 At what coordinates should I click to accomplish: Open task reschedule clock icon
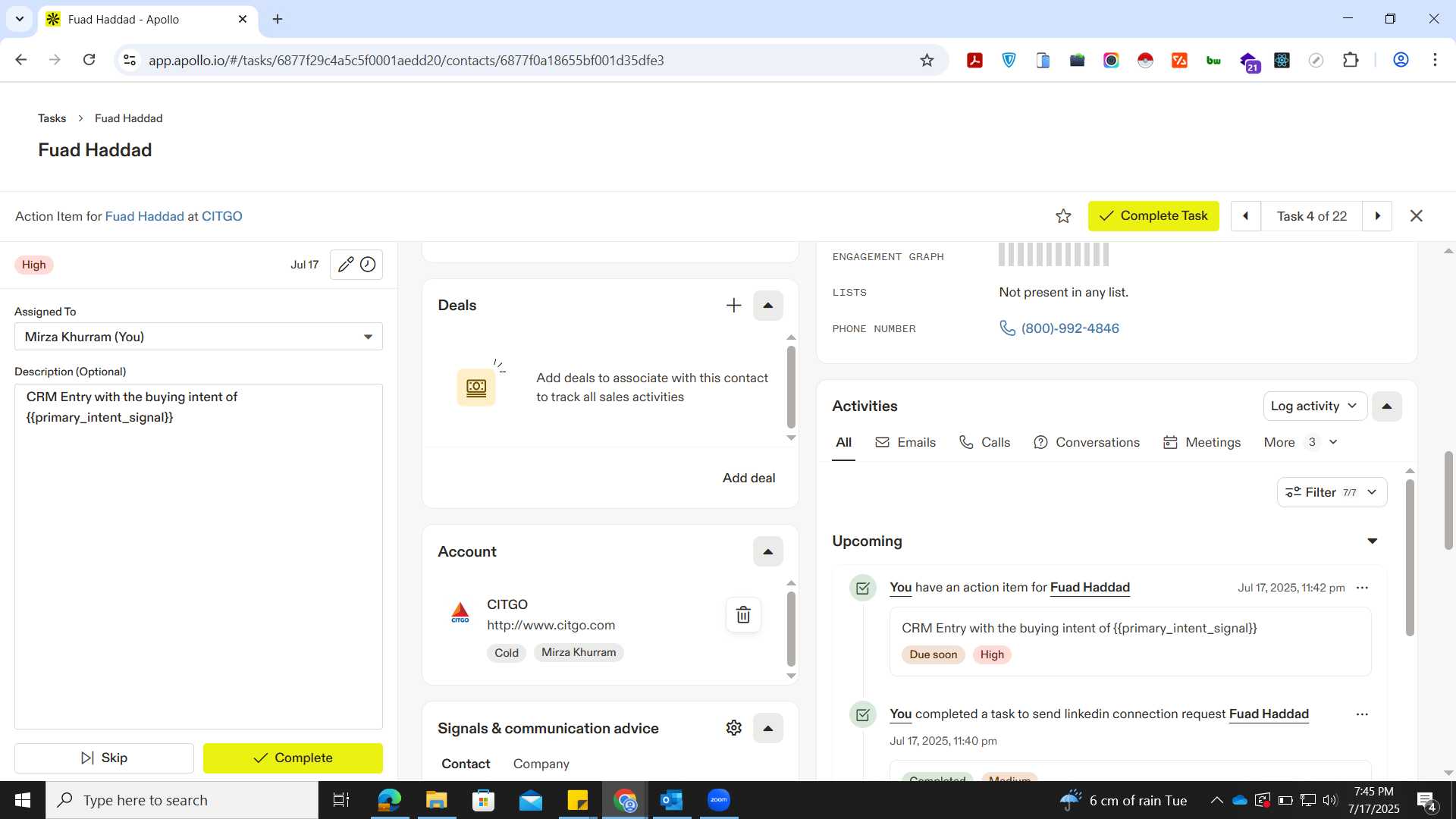point(368,265)
